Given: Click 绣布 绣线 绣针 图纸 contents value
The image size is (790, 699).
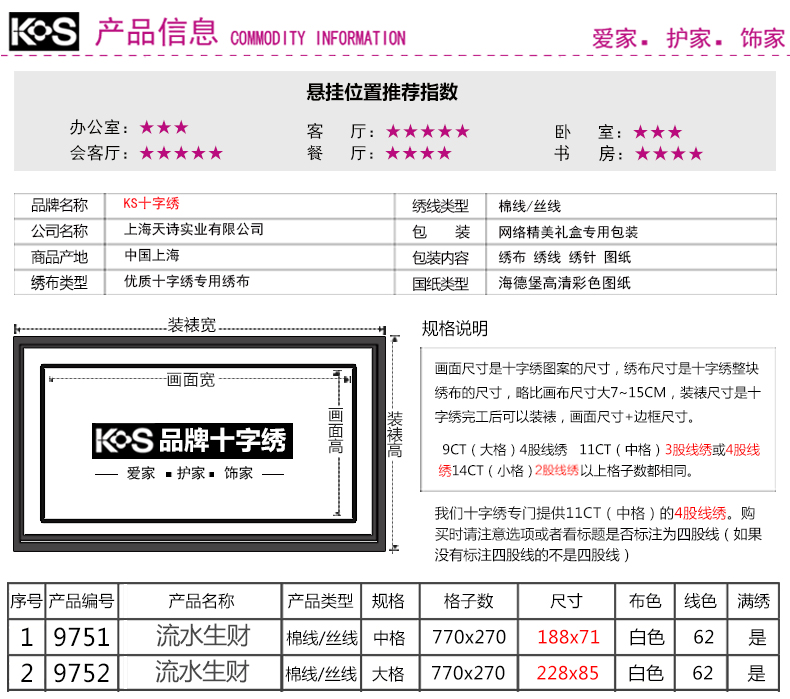Looking at the screenshot, I should click(565, 257).
